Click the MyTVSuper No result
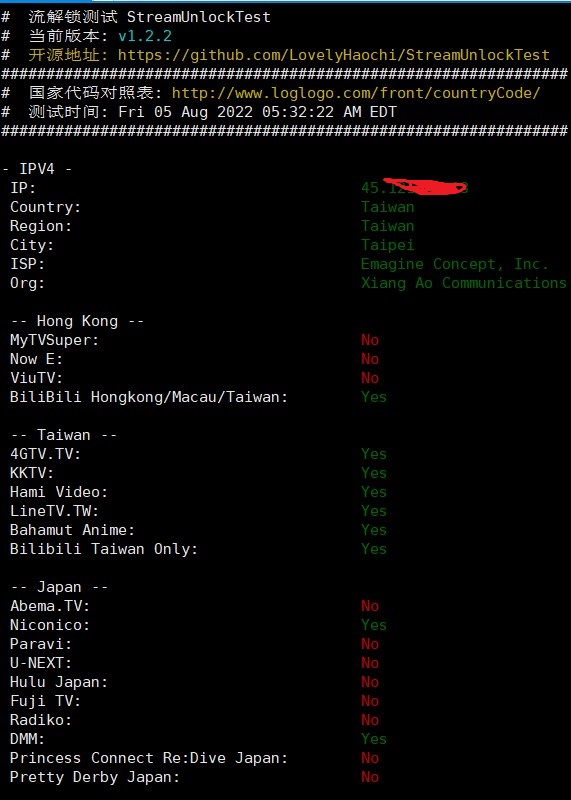The image size is (571, 800). click(x=370, y=340)
